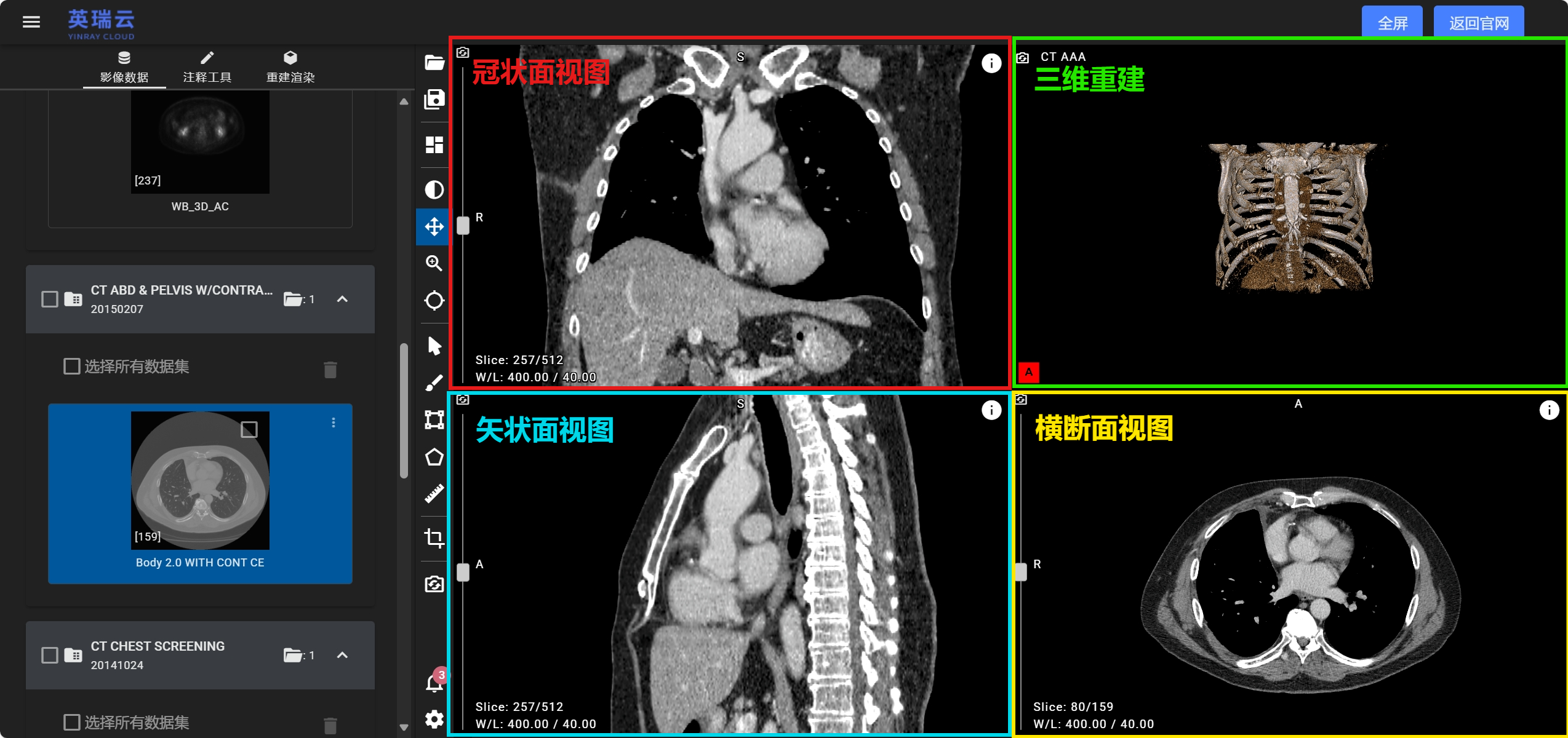
Task: Click the toolbar camera reset icon
Action: tap(434, 584)
